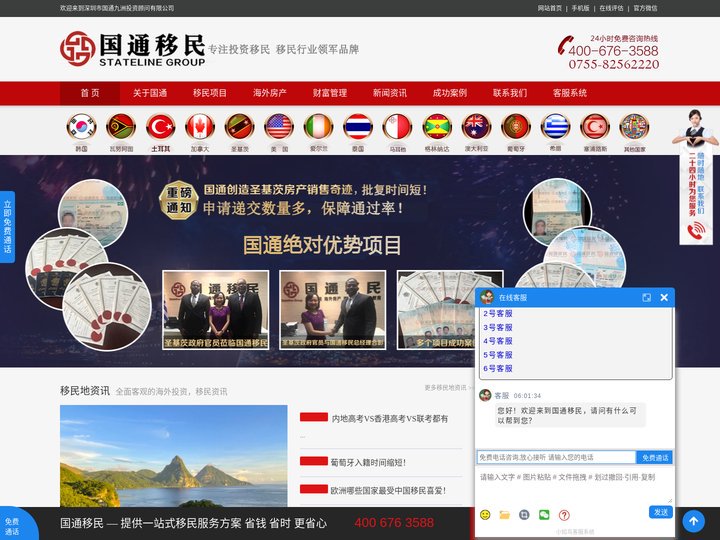This screenshot has height=540, width=720.
Task: Select the Vanuatu (瓦努阿图) flag icon
Action: [121, 127]
